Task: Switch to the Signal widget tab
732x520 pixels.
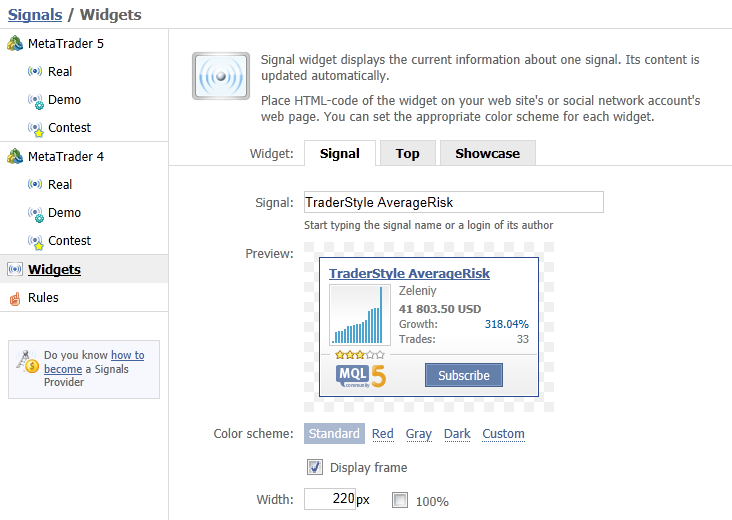Action: pyautogui.click(x=340, y=153)
